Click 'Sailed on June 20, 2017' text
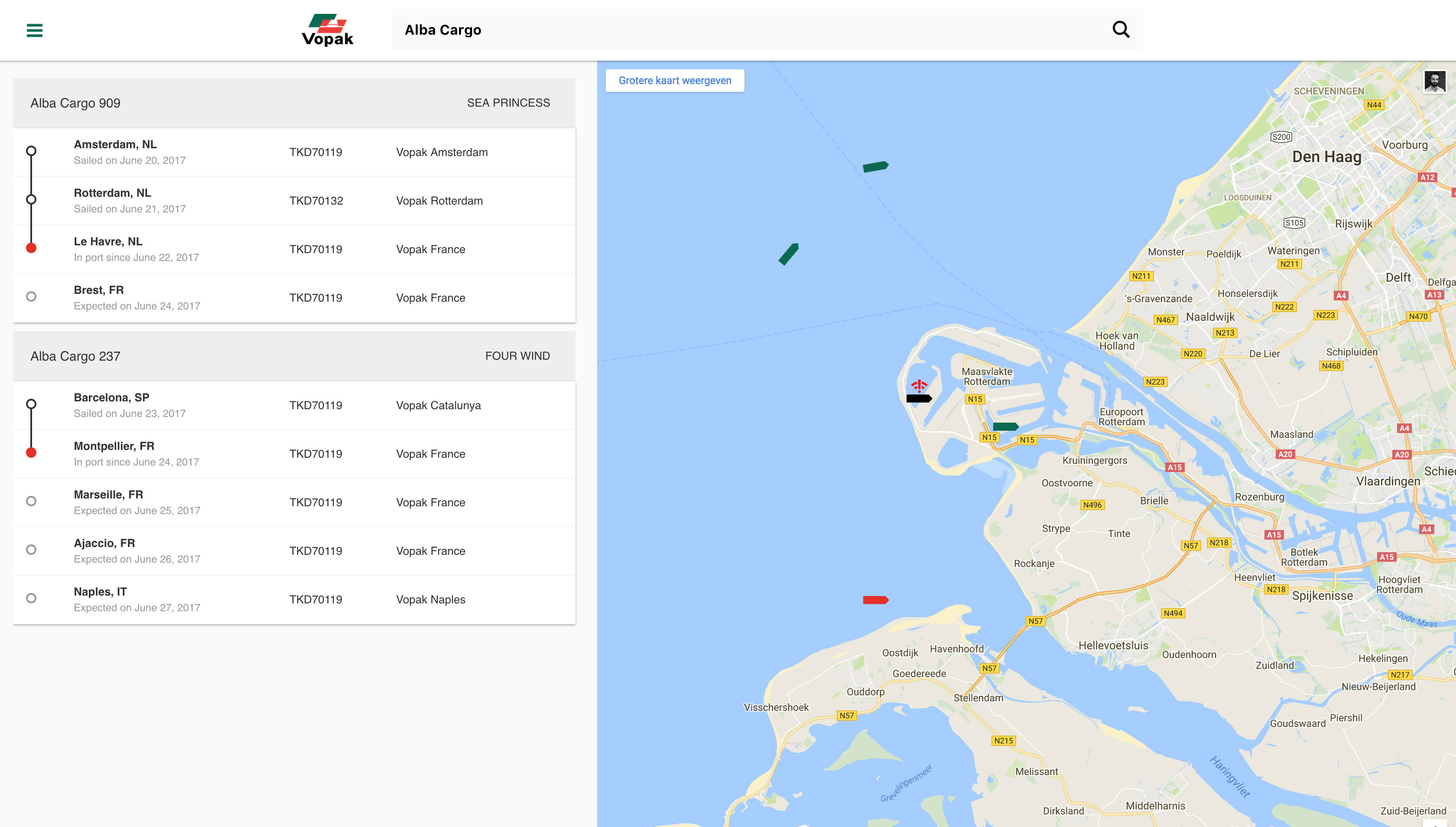 [x=130, y=161]
